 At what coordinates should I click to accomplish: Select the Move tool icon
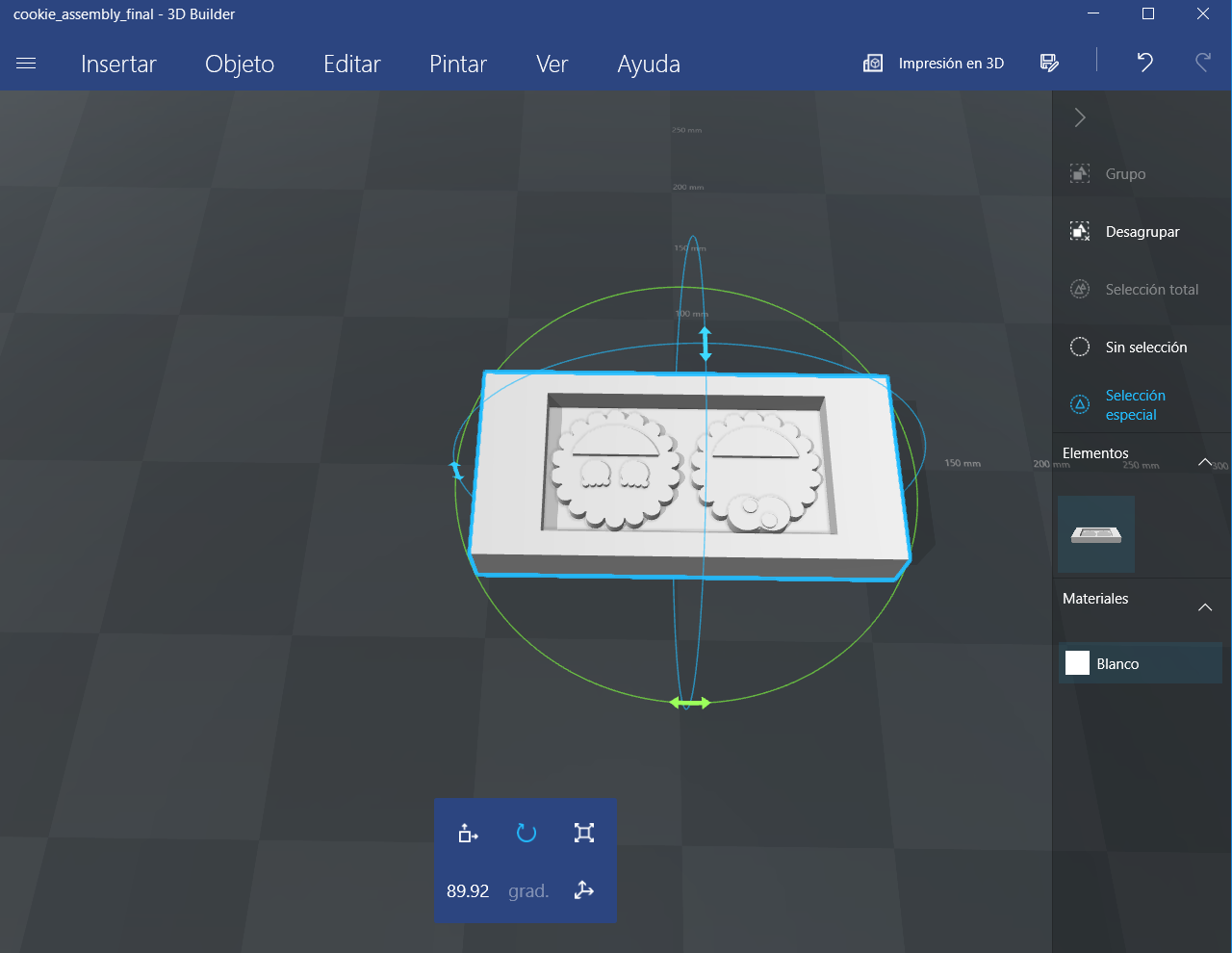point(469,833)
